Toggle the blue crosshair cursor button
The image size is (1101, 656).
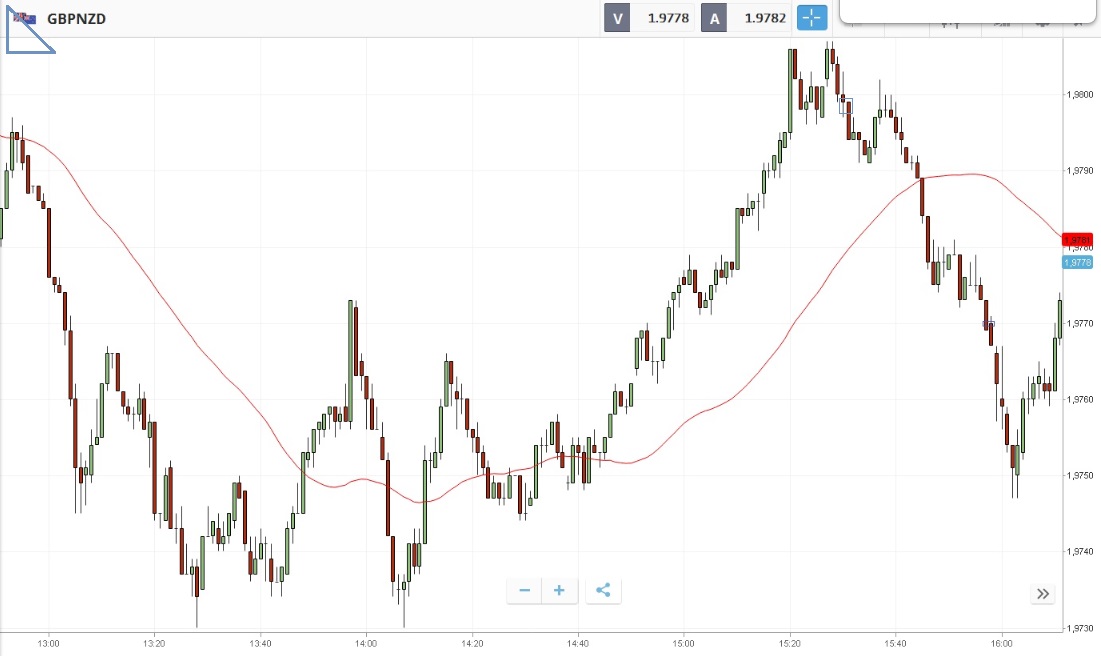(x=812, y=18)
